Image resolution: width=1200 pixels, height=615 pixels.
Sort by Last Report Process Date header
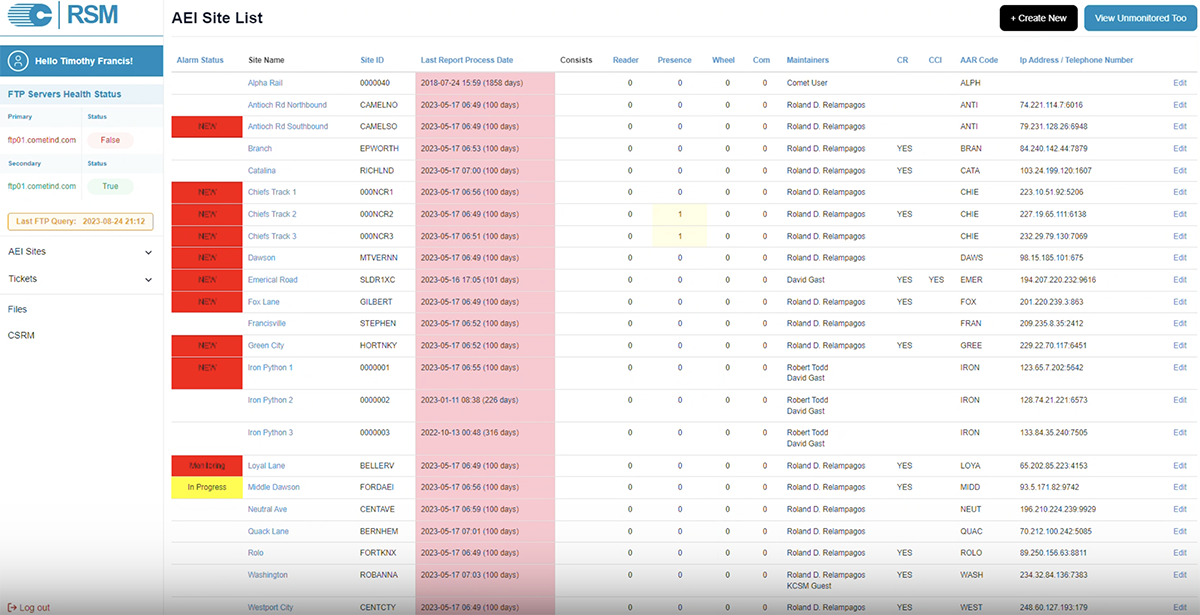tap(466, 60)
